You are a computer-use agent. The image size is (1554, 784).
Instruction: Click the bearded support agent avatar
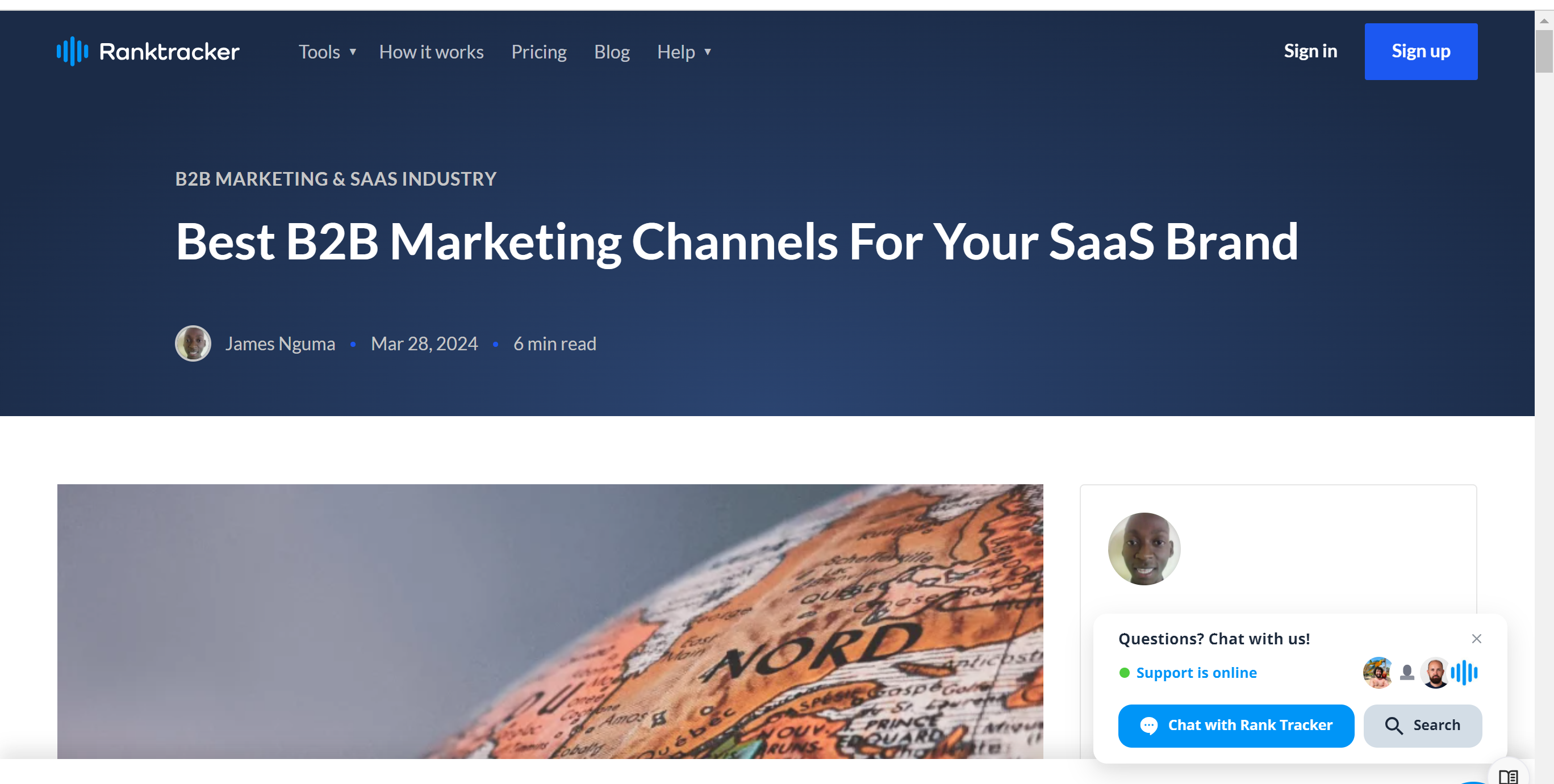(1435, 672)
